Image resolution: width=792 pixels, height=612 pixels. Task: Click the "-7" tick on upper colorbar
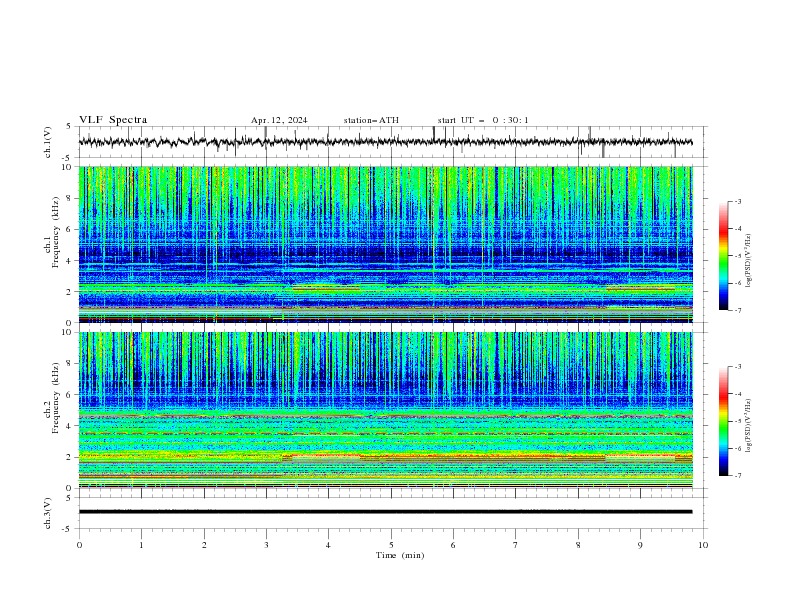pyautogui.click(x=738, y=310)
